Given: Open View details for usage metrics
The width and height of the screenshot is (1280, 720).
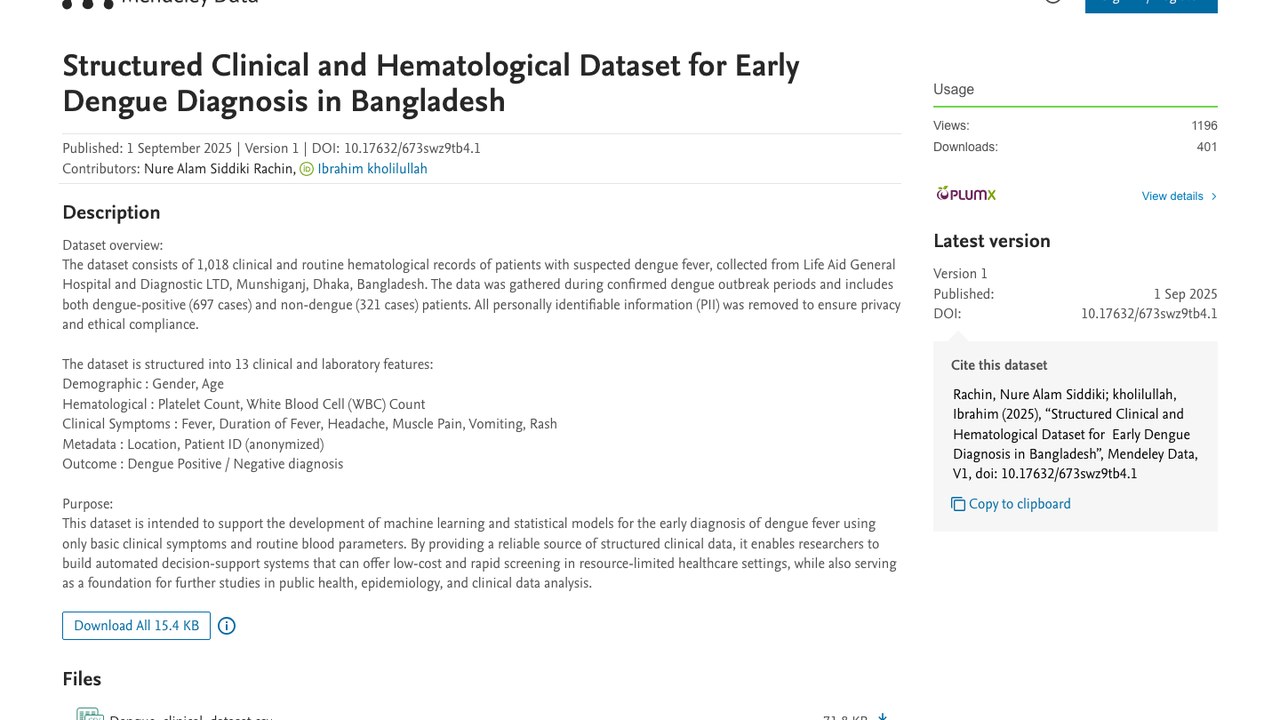Looking at the screenshot, I should point(1172,196).
